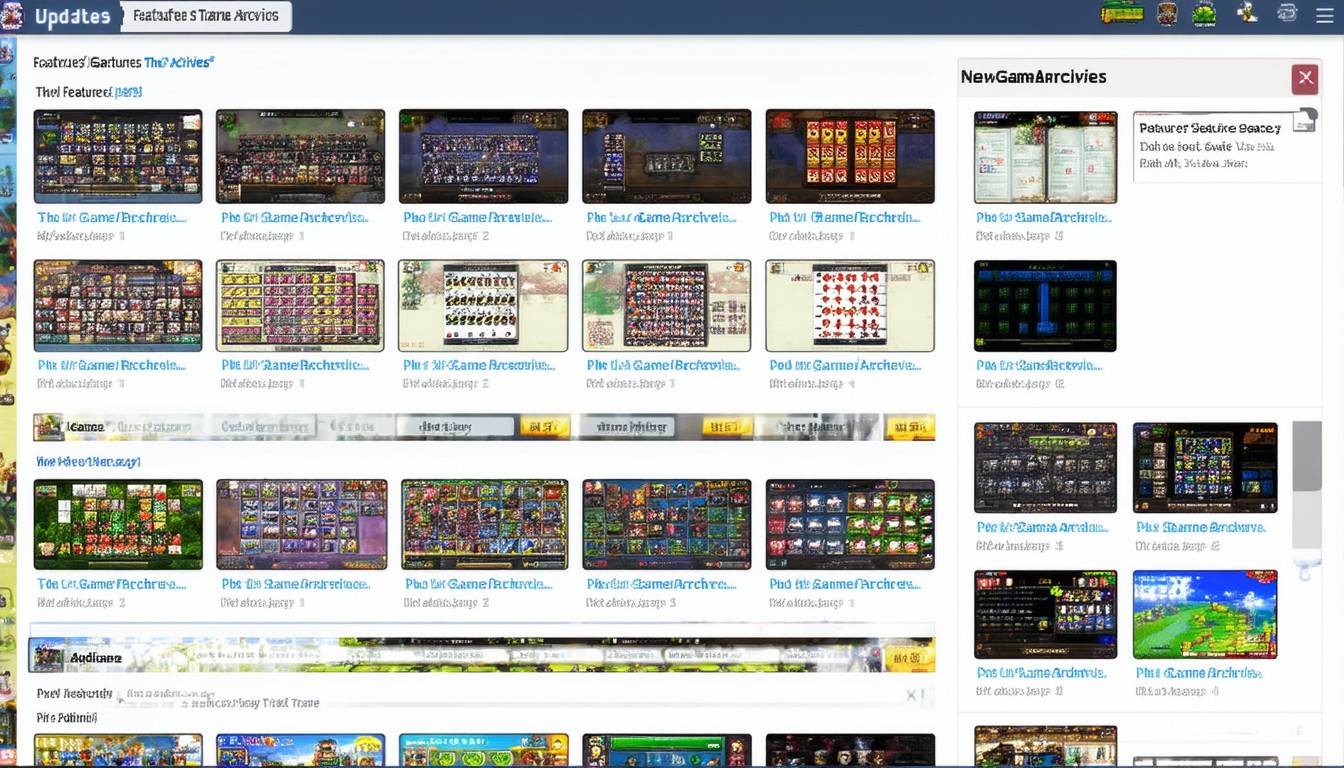The width and height of the screenshot is (1344, 768).
Task: Click the document icon on the tooltip card
Action: coord(1303,122)
